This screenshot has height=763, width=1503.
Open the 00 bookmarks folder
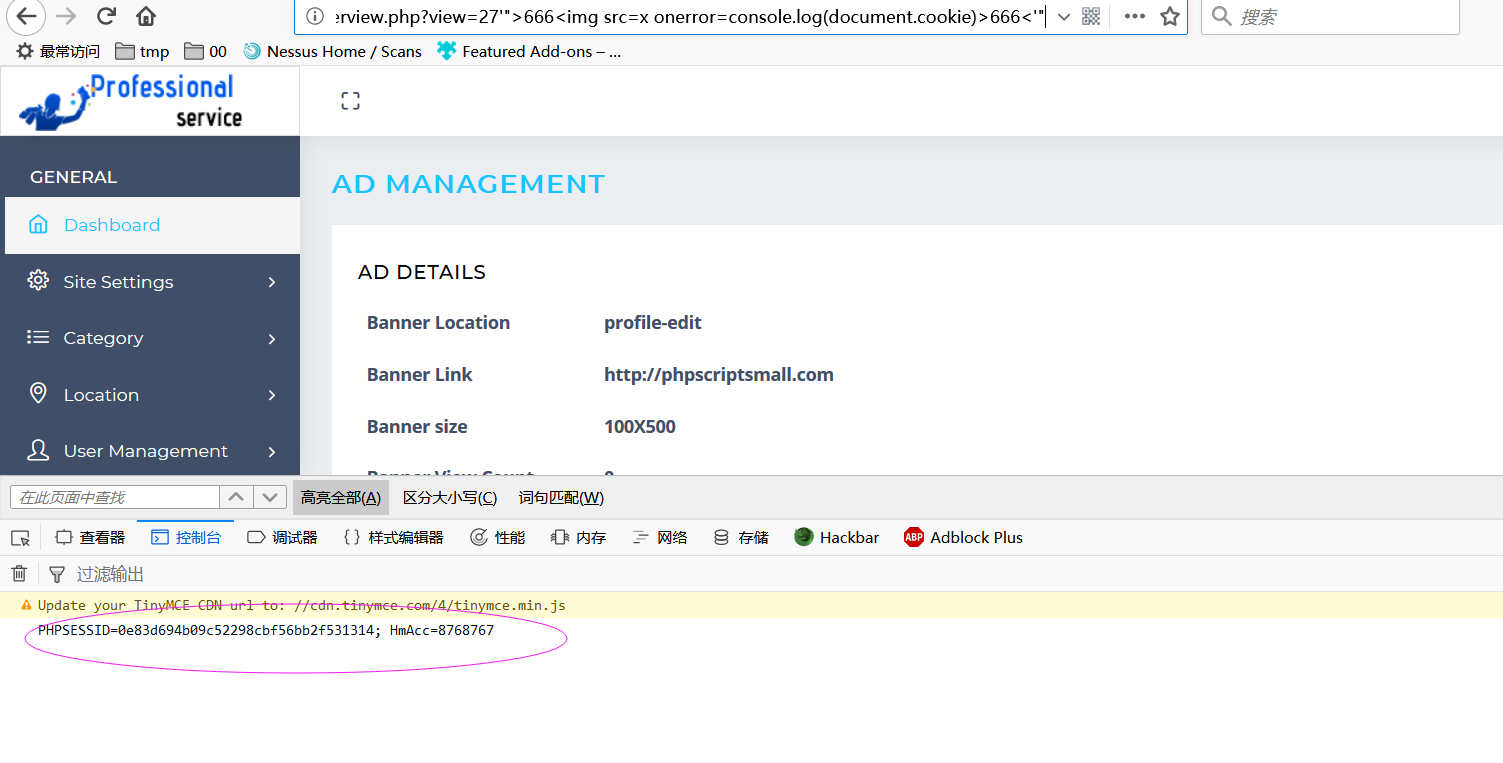coord(206,51)
